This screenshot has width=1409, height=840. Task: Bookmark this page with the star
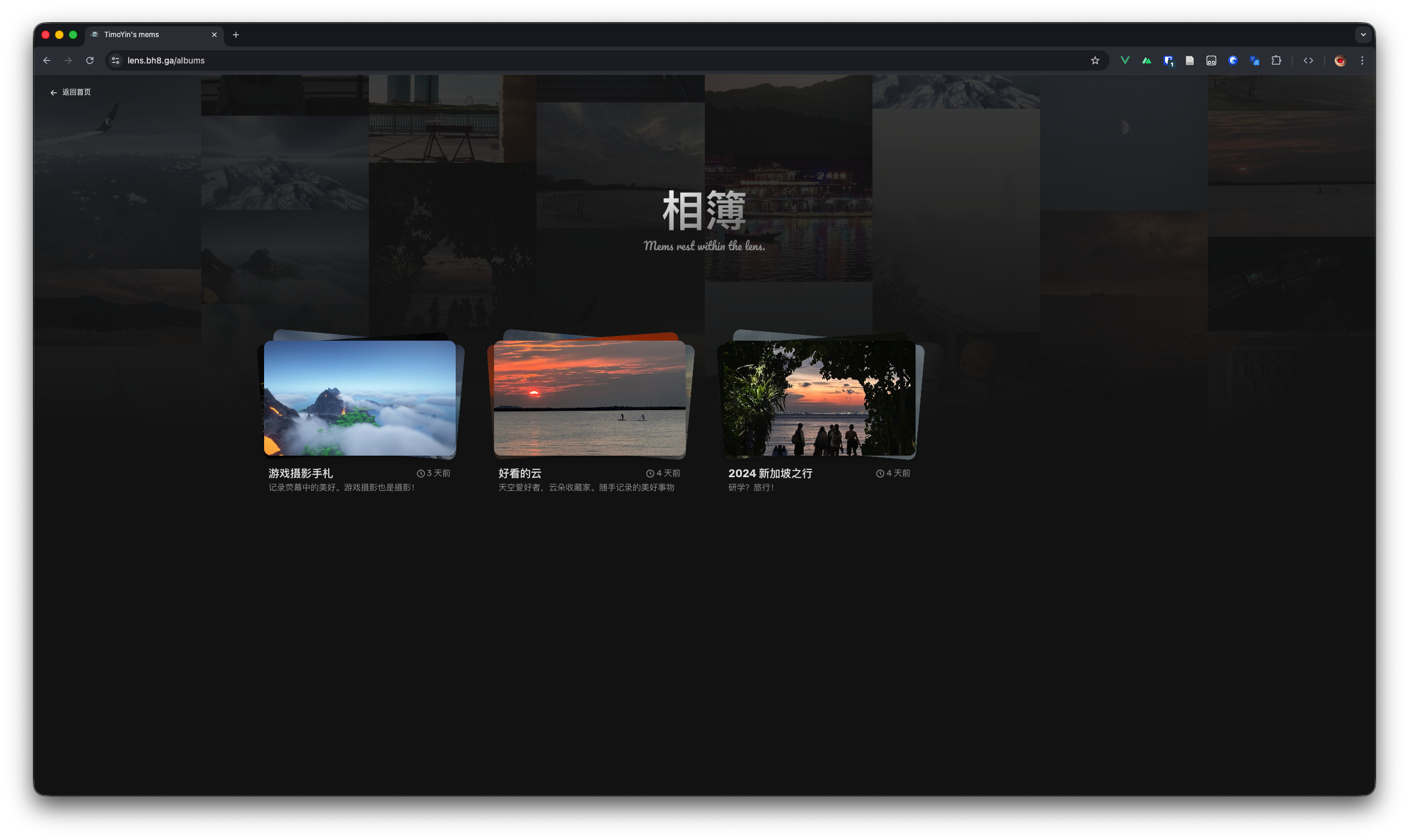(x=1095, y=60)
